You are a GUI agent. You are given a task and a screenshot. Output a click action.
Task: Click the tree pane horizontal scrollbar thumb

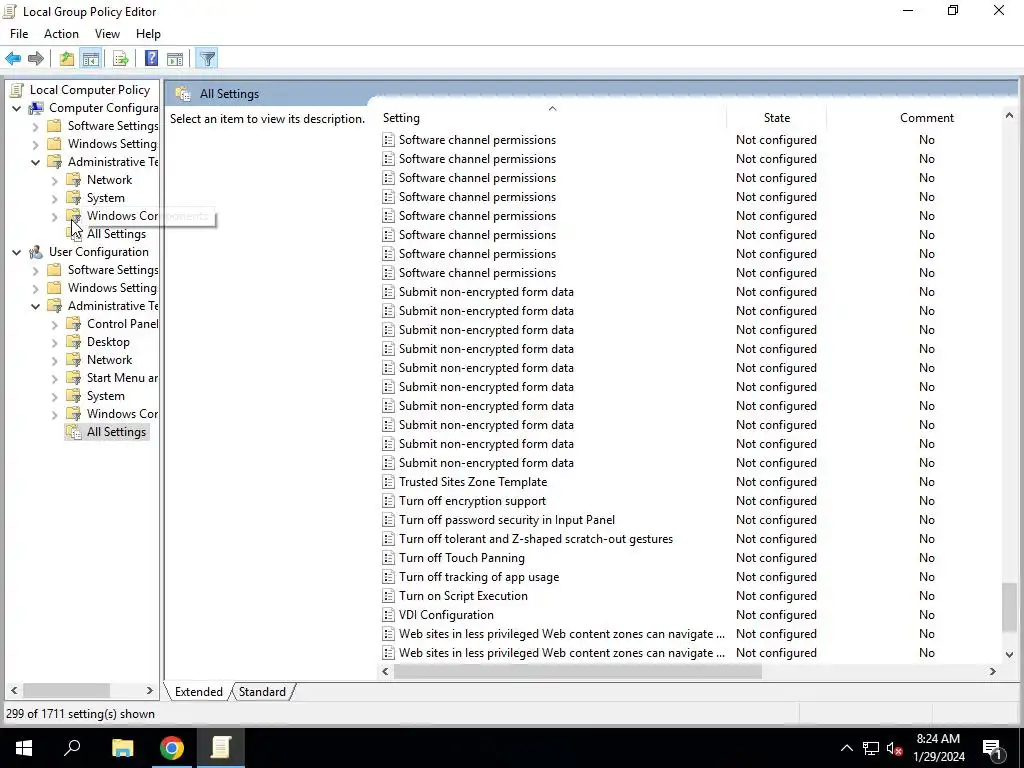tap(66, 690)
